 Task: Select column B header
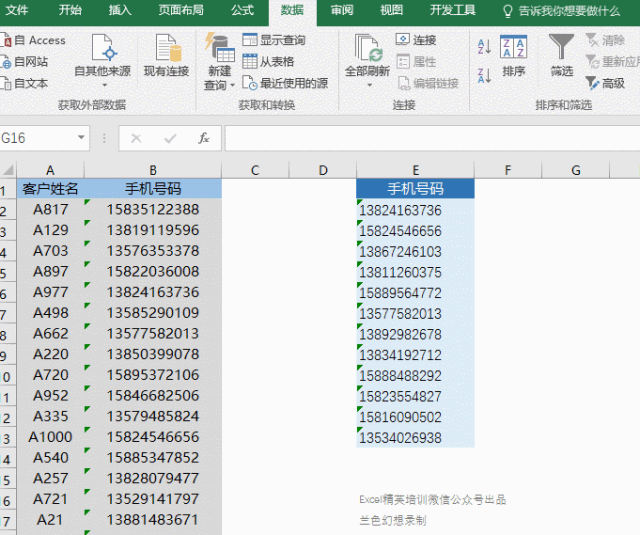pos(153,170)
